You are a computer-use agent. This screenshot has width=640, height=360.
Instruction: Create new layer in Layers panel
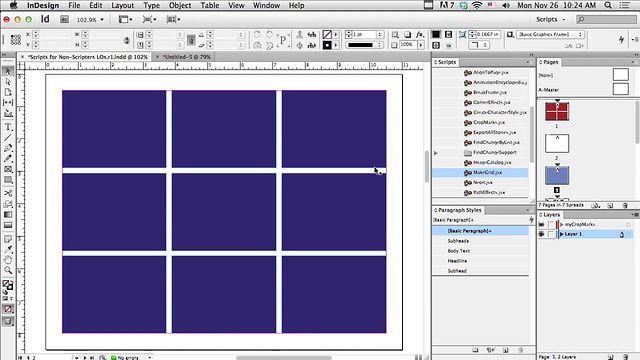pos(610,357)
